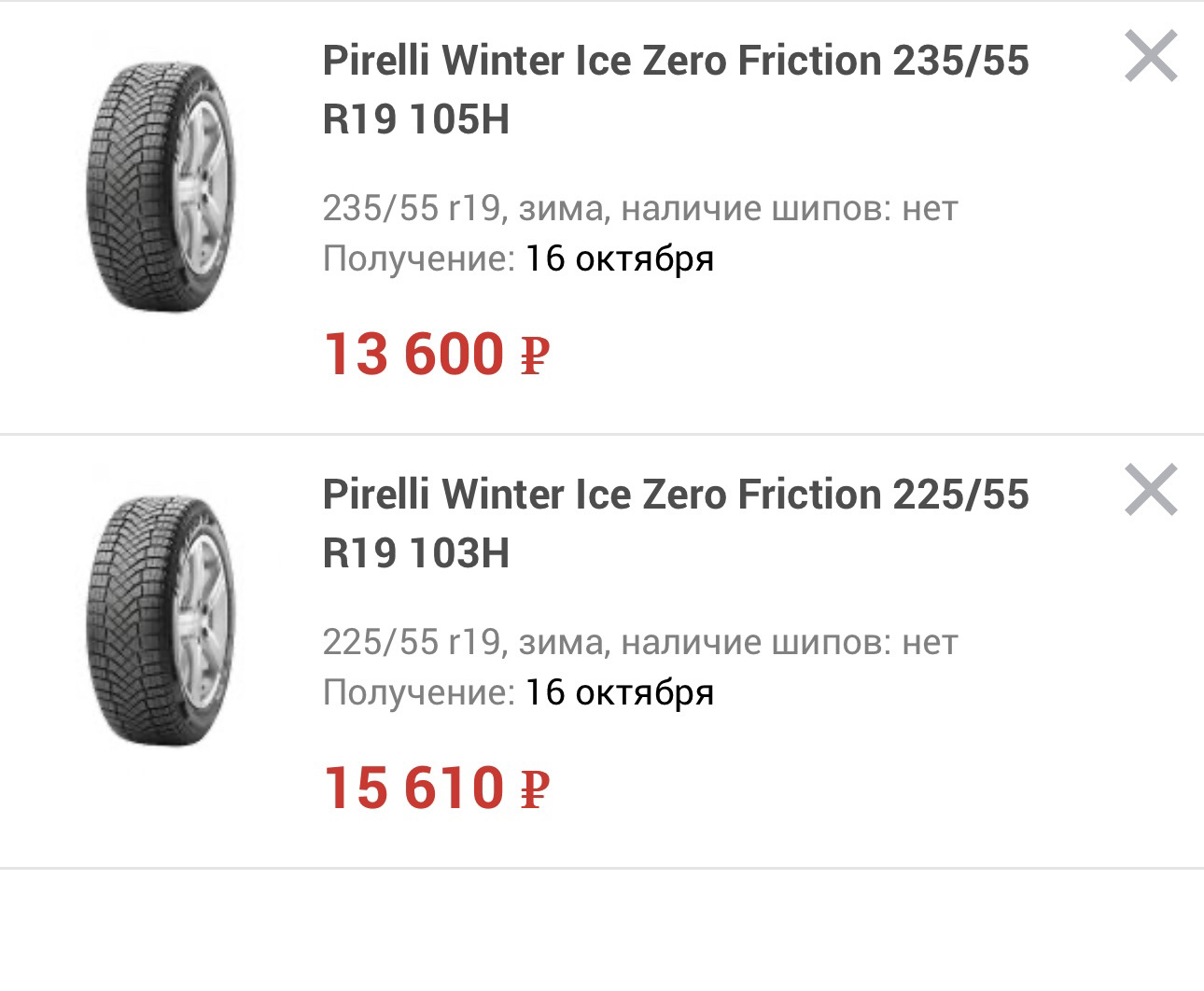
Task: Open the 235/55 R19 105H tire image
Action: [162, 187]
